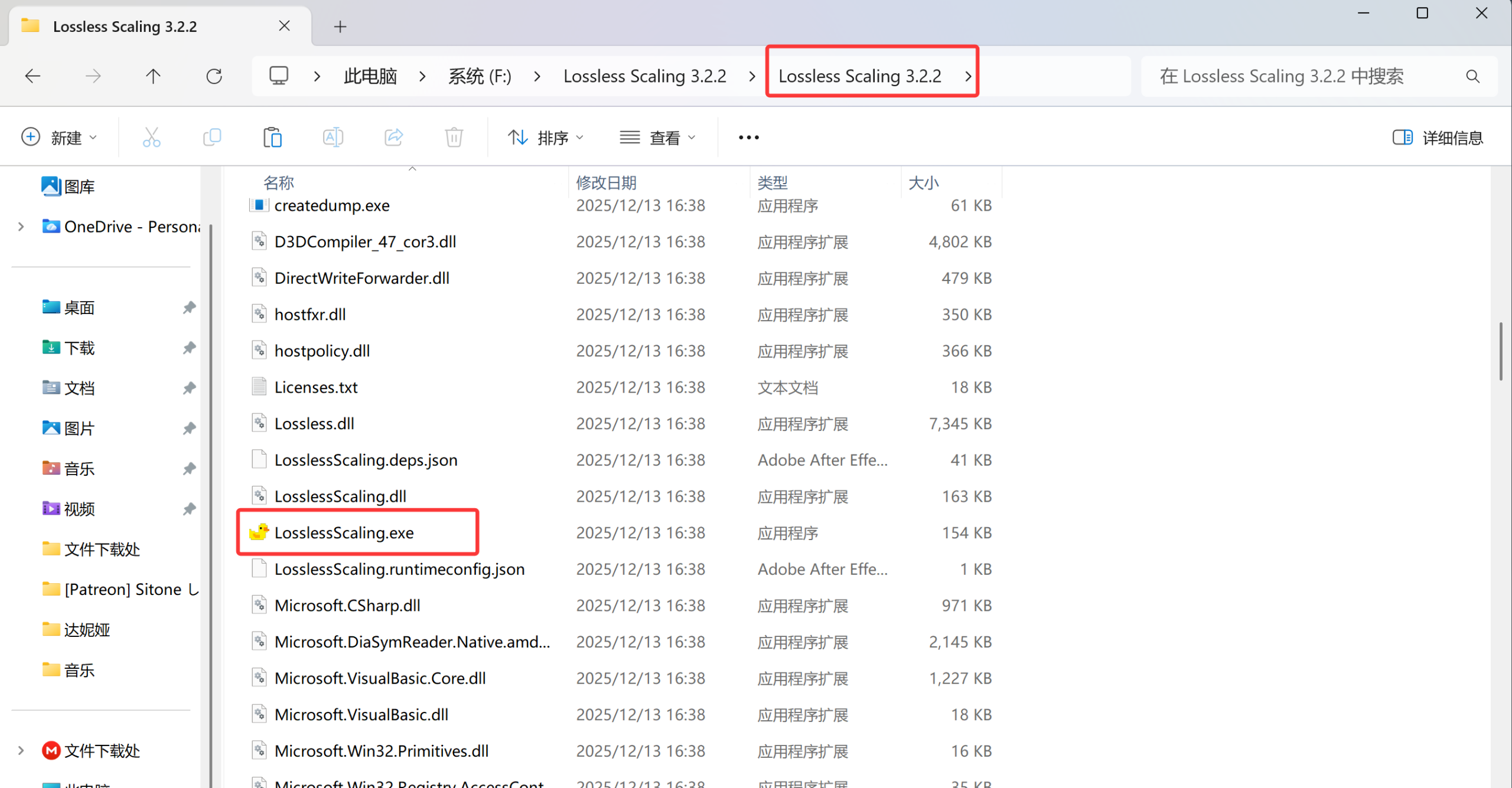
Task: Sort by 名称 column header
Action: click(279, 183)
